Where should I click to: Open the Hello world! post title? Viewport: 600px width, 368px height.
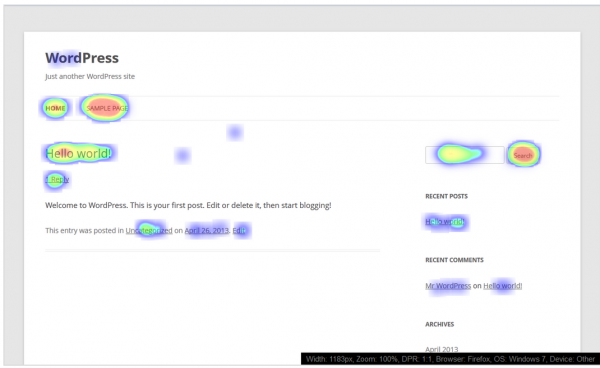click(78, 153)
